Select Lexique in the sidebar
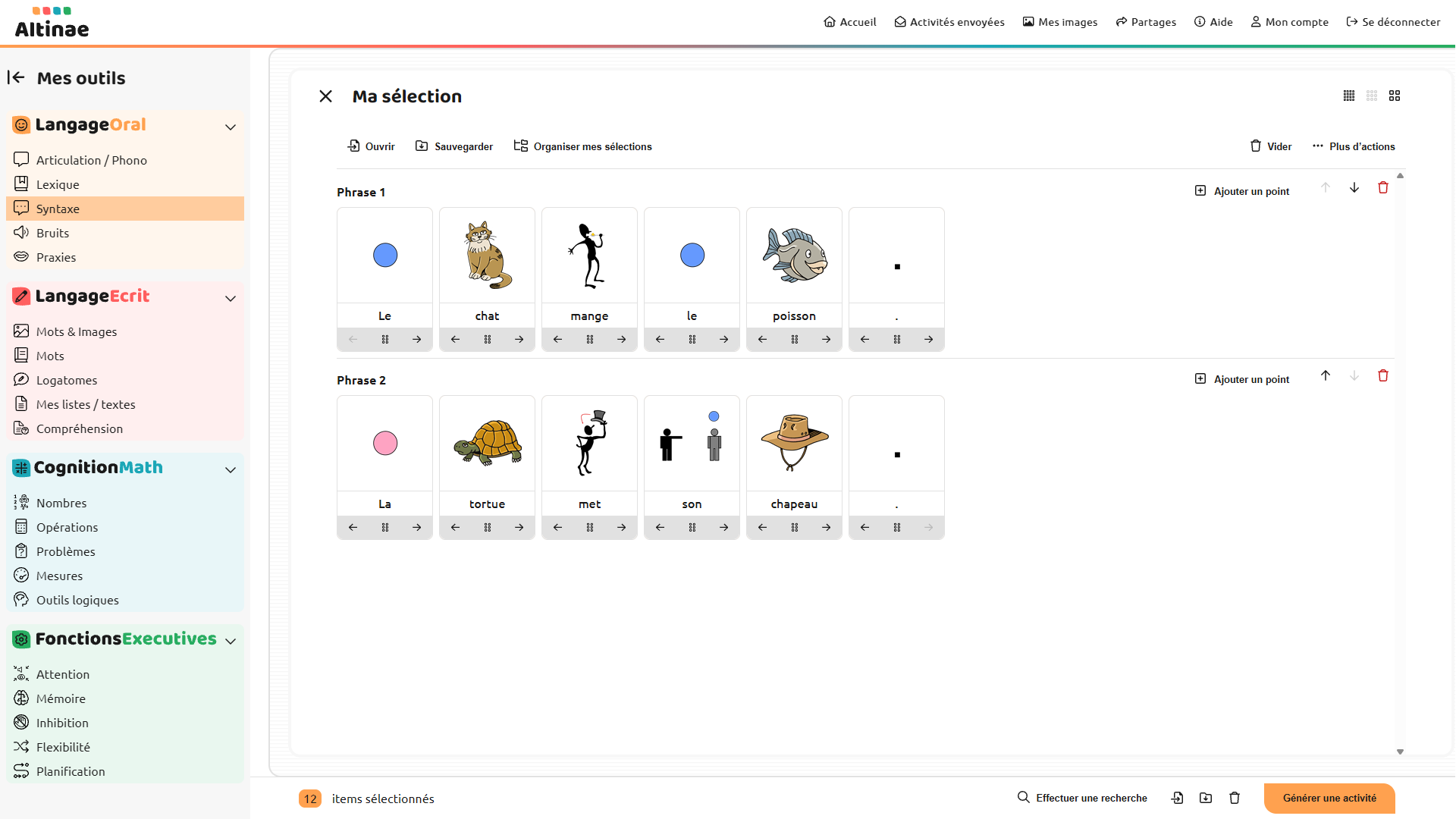 pyautogui.click(x=58, y=184)
